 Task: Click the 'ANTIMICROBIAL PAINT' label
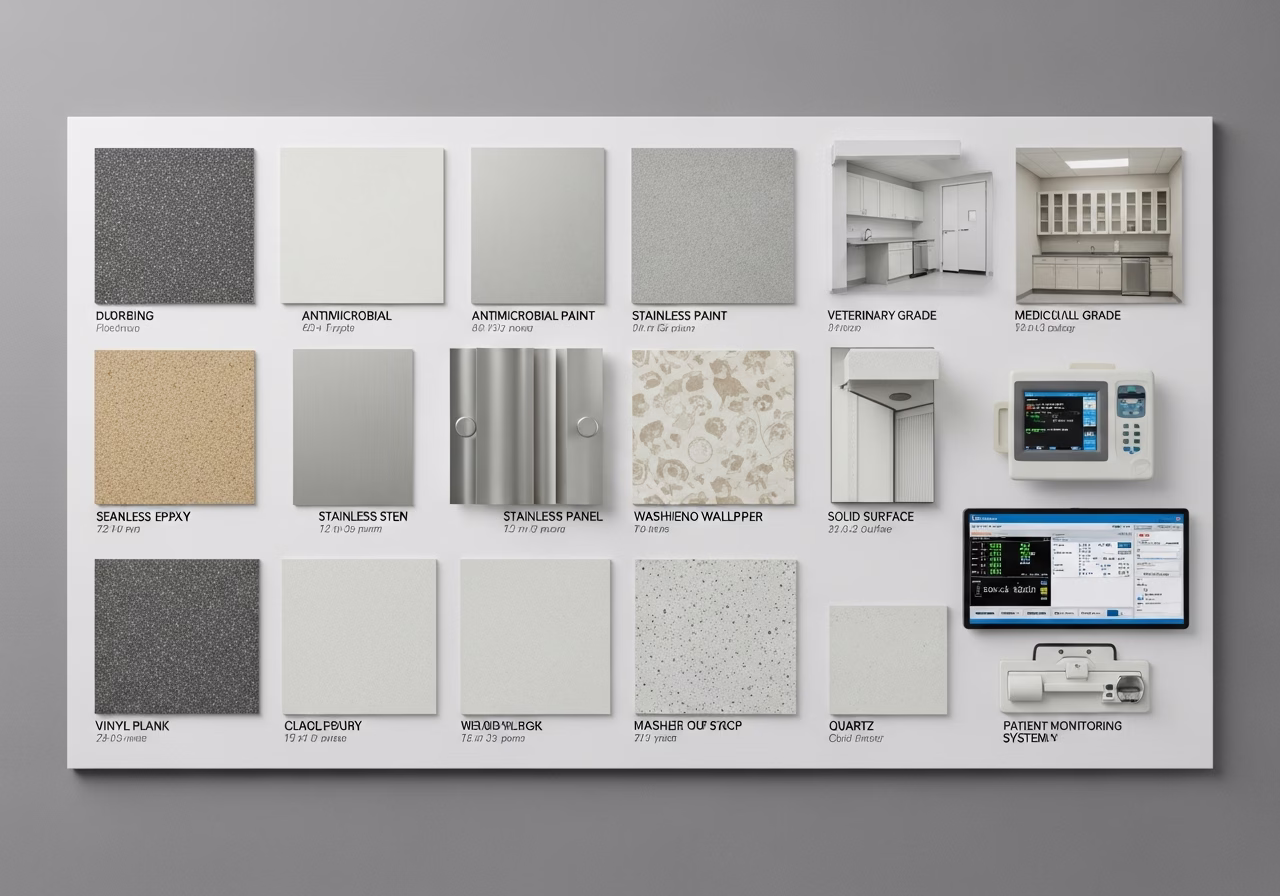coord(533,315)
